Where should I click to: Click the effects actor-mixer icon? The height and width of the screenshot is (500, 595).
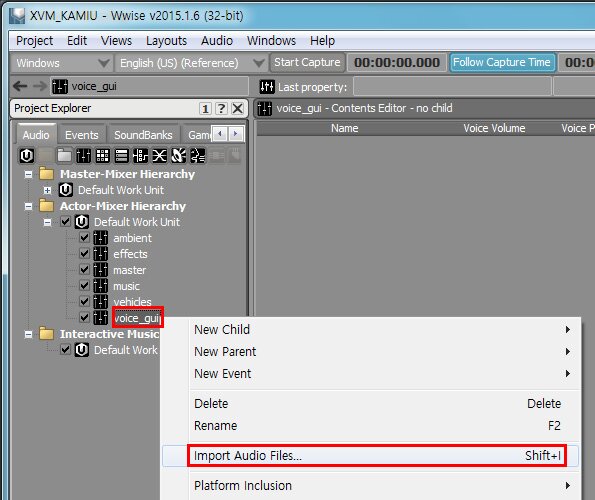[x=101, y=254]
